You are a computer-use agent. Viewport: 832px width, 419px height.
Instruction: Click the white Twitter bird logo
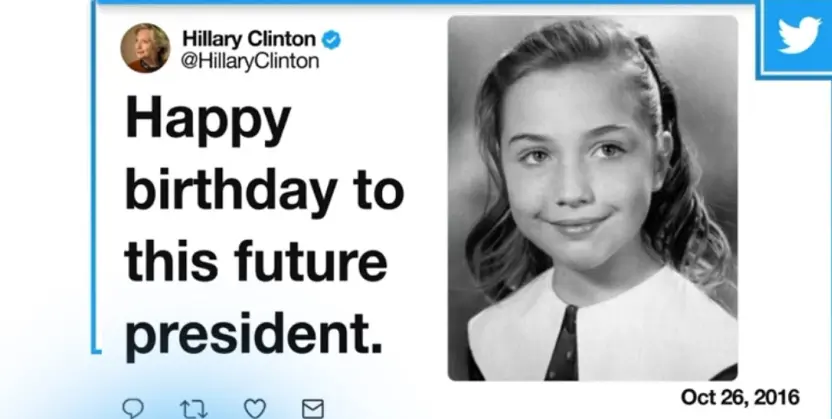800,35
